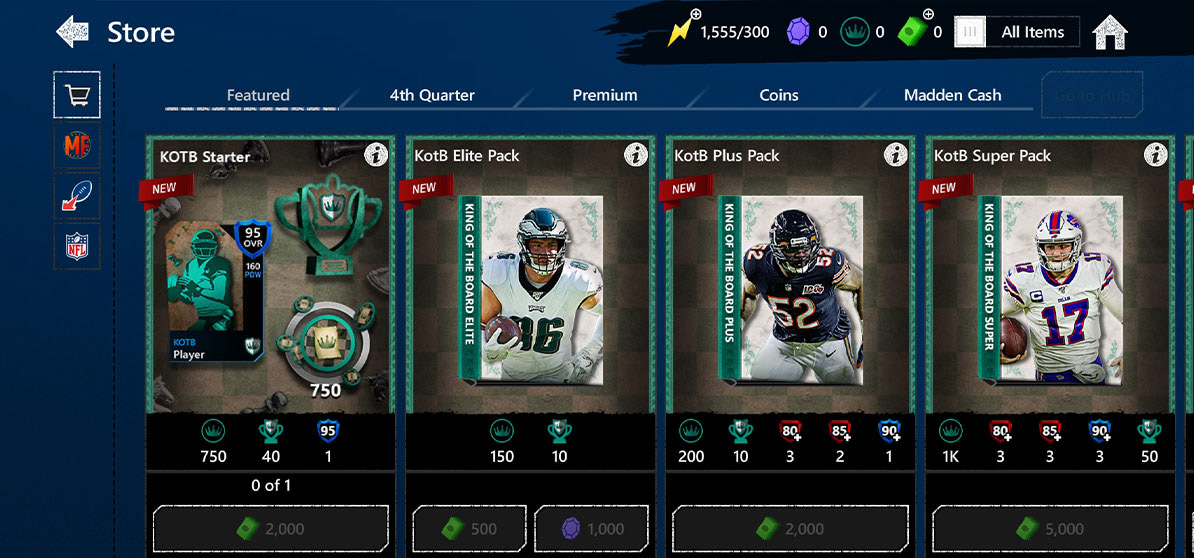
Task: Select the shopping cart sidebar icon
Action: (77, 95)
